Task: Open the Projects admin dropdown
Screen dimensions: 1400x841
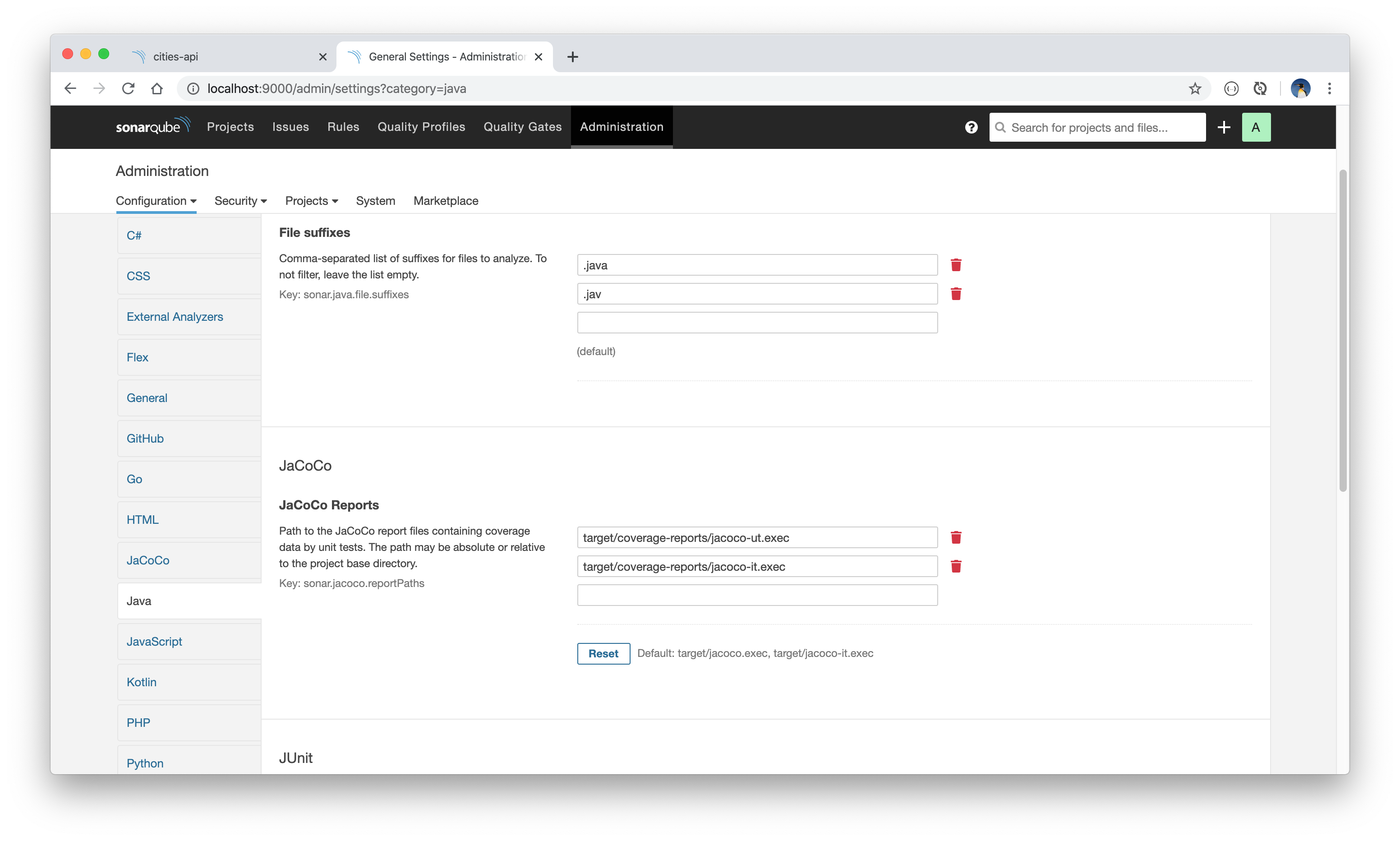Action: [311, 201]
